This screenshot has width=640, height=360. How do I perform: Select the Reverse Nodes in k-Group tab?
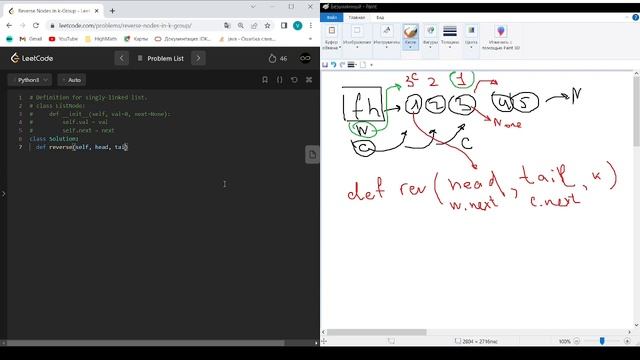pos(53,11)
